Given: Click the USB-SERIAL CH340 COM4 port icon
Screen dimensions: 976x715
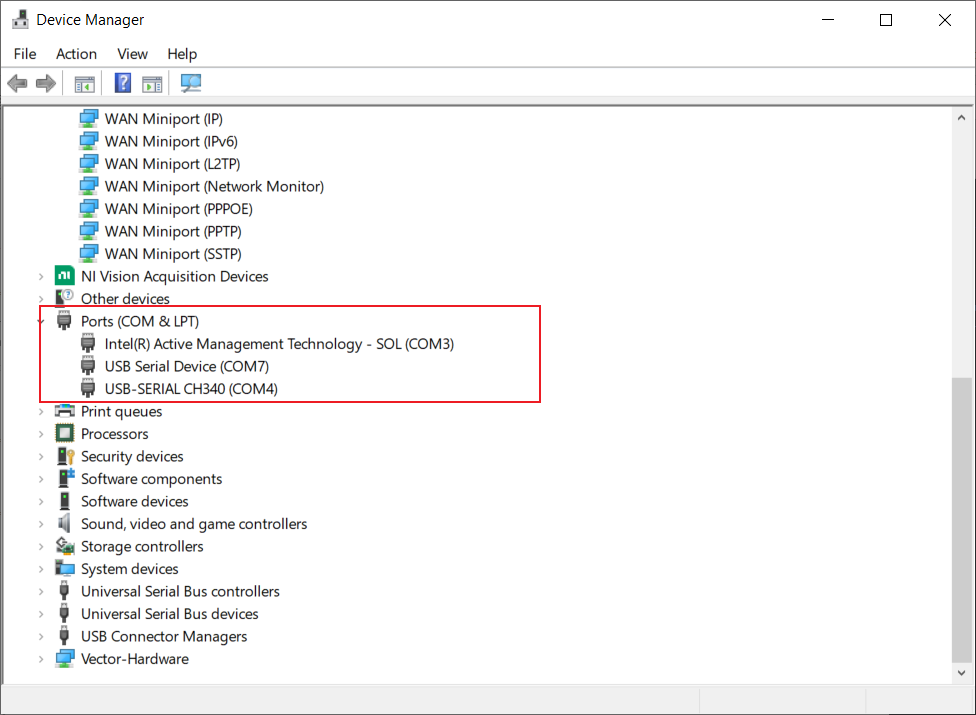Looking at the screenshot, I should [88, 388].
